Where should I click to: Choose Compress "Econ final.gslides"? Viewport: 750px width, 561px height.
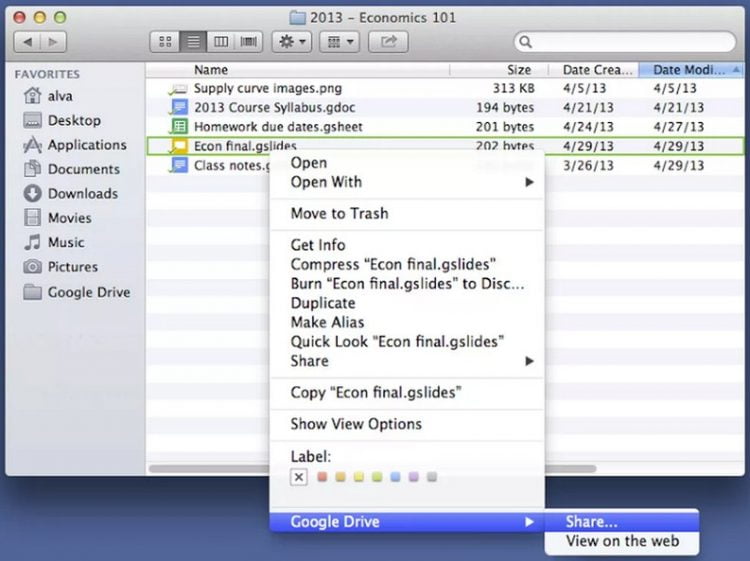407,264
